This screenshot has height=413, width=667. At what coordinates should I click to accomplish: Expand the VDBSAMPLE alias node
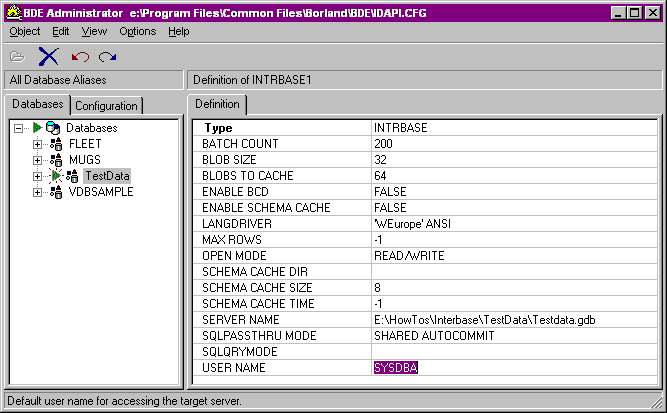[38, 192]
